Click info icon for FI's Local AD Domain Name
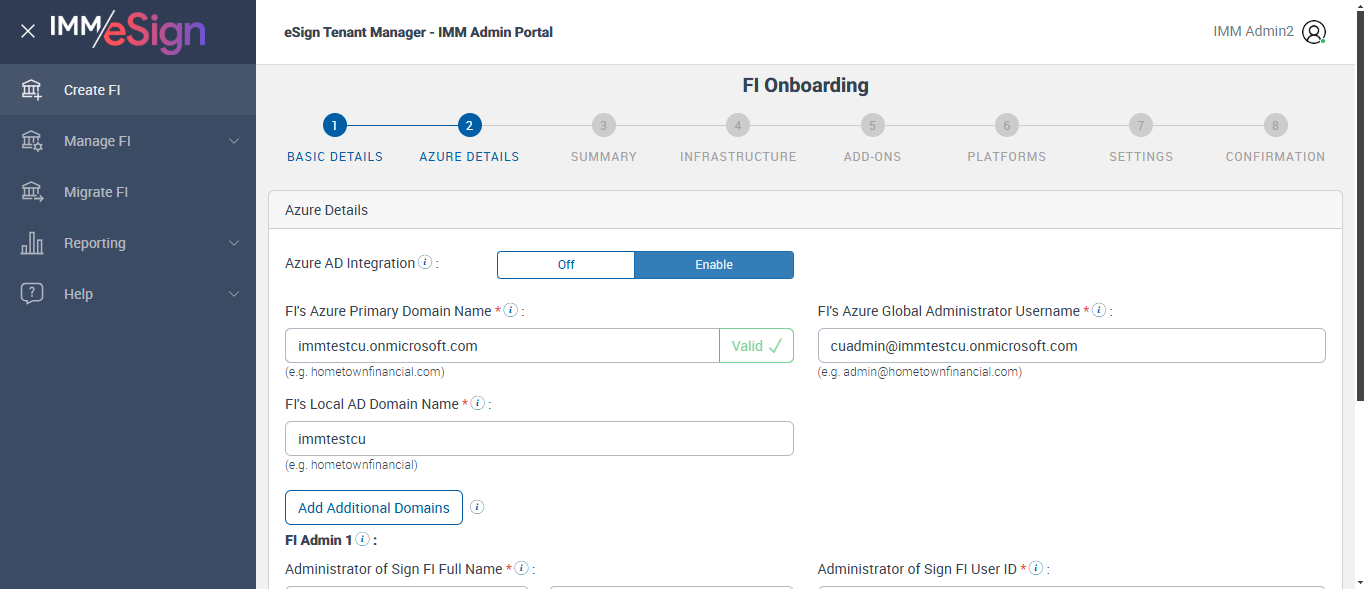 point(478,404)
